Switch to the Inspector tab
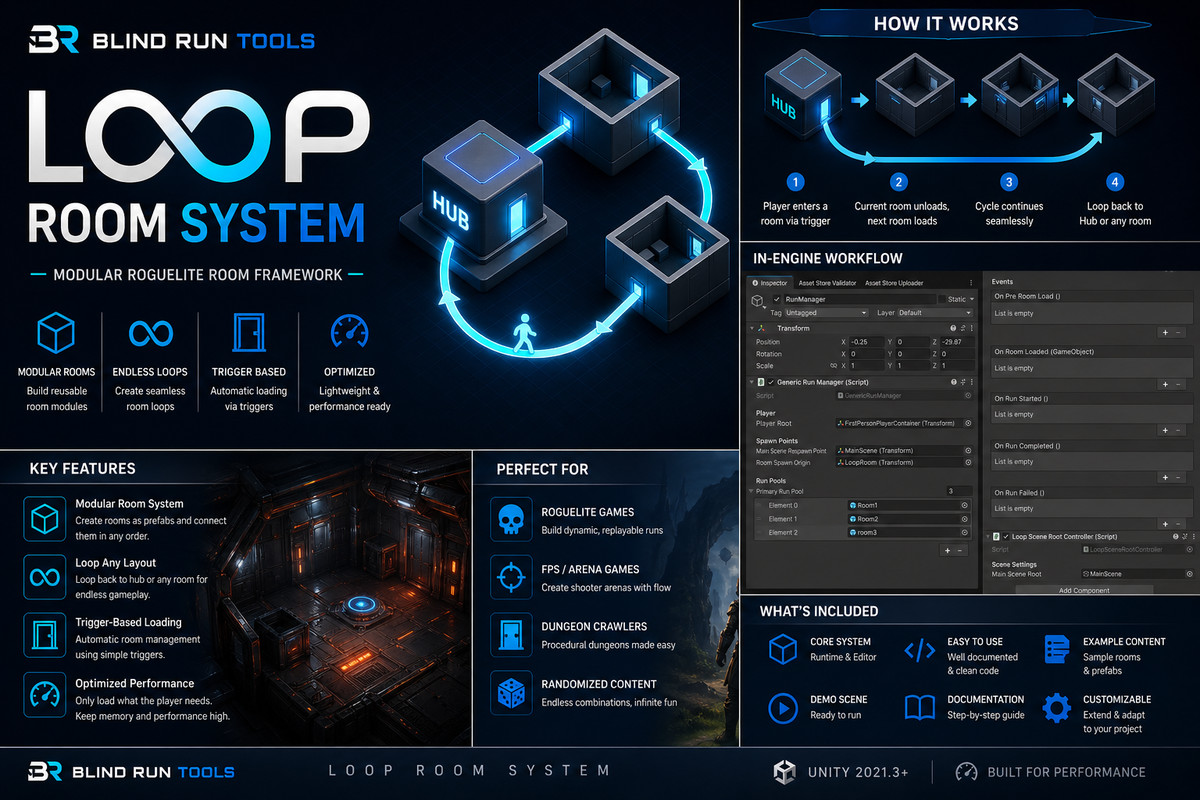 click(x=769, y=283)
